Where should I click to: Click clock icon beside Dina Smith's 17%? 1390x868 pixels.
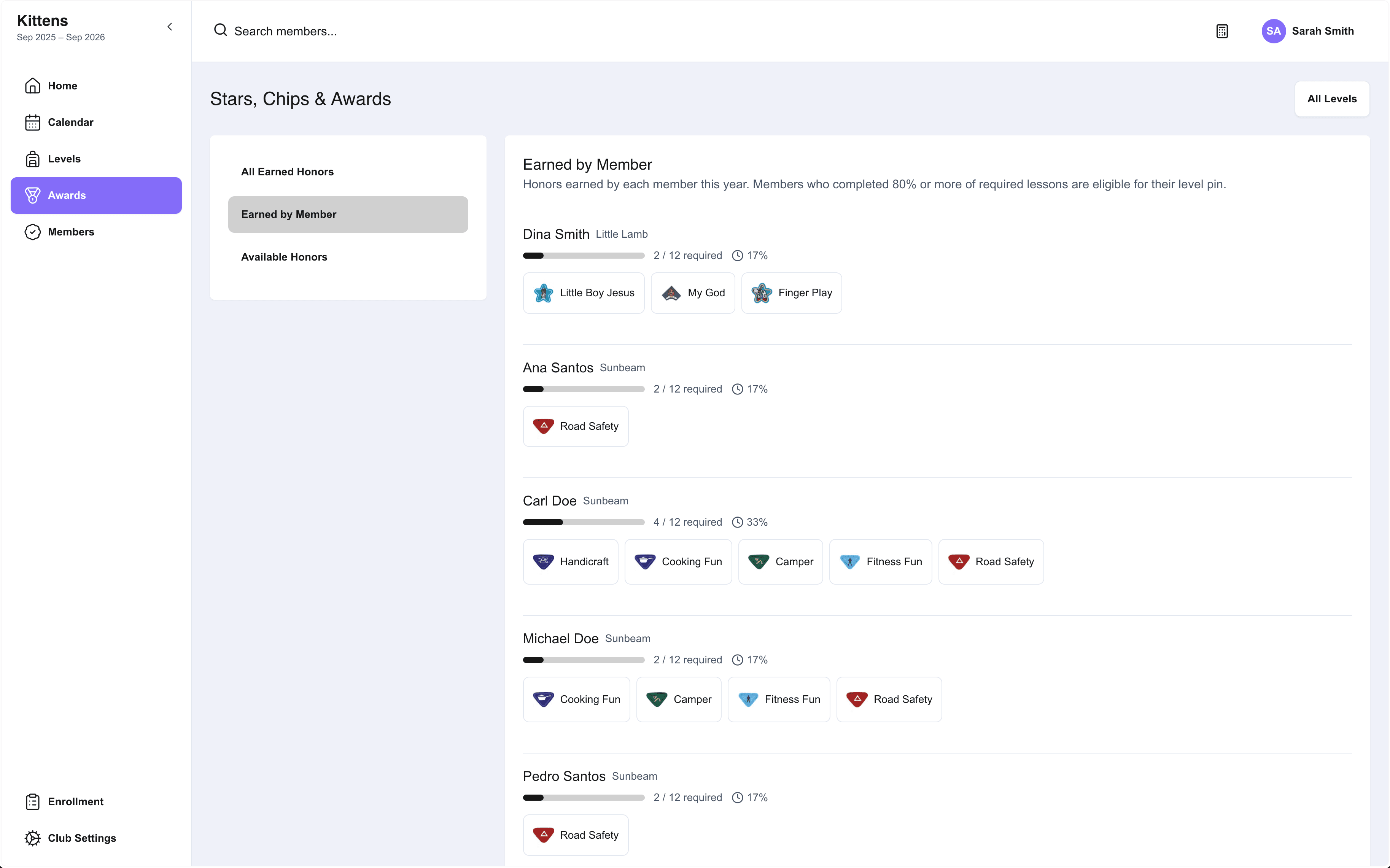pos(737,256)
